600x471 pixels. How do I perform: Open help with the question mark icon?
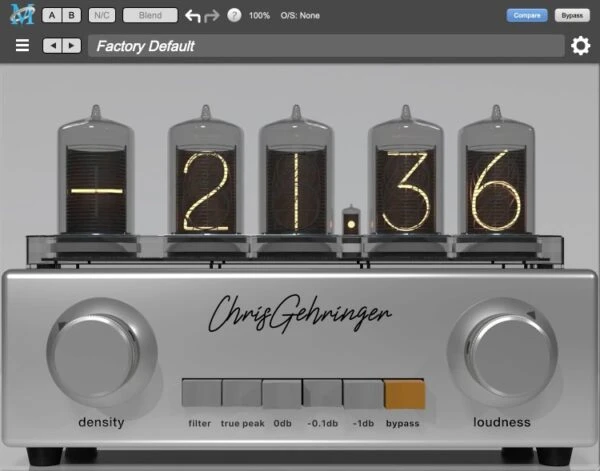(234, 15)
